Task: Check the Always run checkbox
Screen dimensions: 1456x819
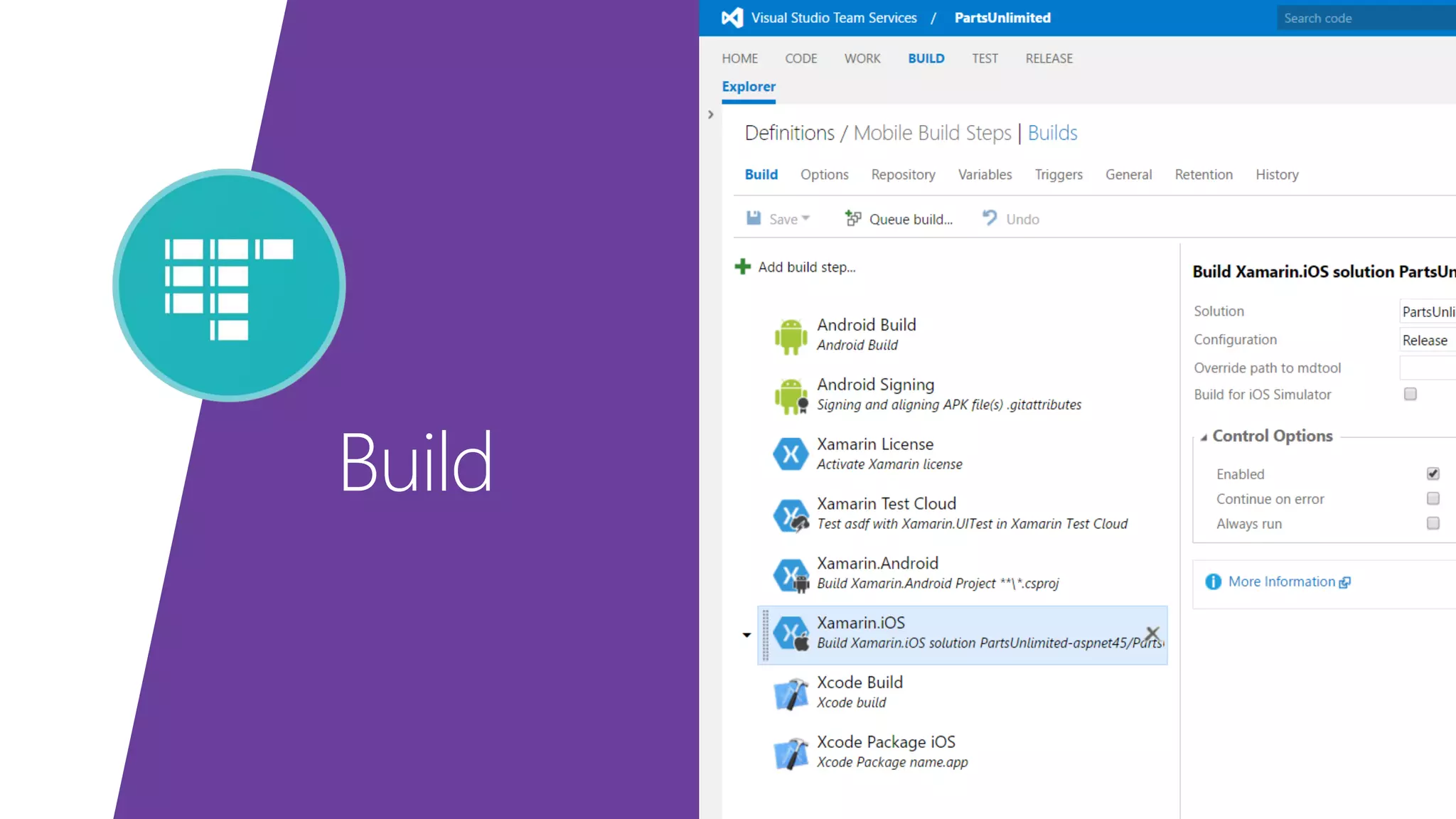Action: [x=1433, y=523]
